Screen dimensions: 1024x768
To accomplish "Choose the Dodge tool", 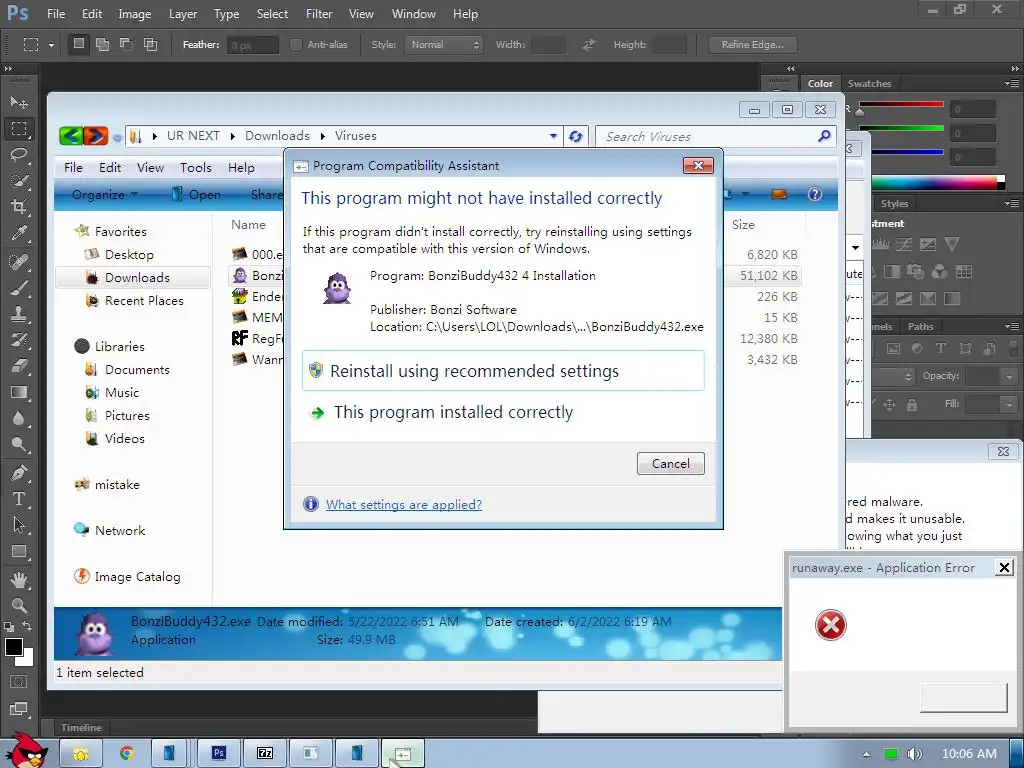I will pos(19,445).
